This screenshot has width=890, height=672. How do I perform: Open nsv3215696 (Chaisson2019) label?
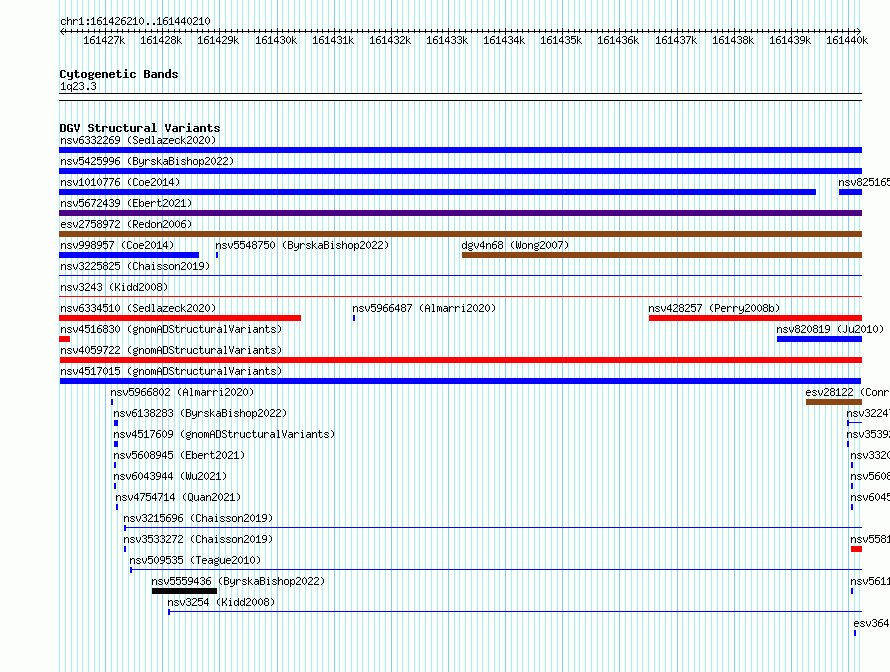(x=198, y=518)
